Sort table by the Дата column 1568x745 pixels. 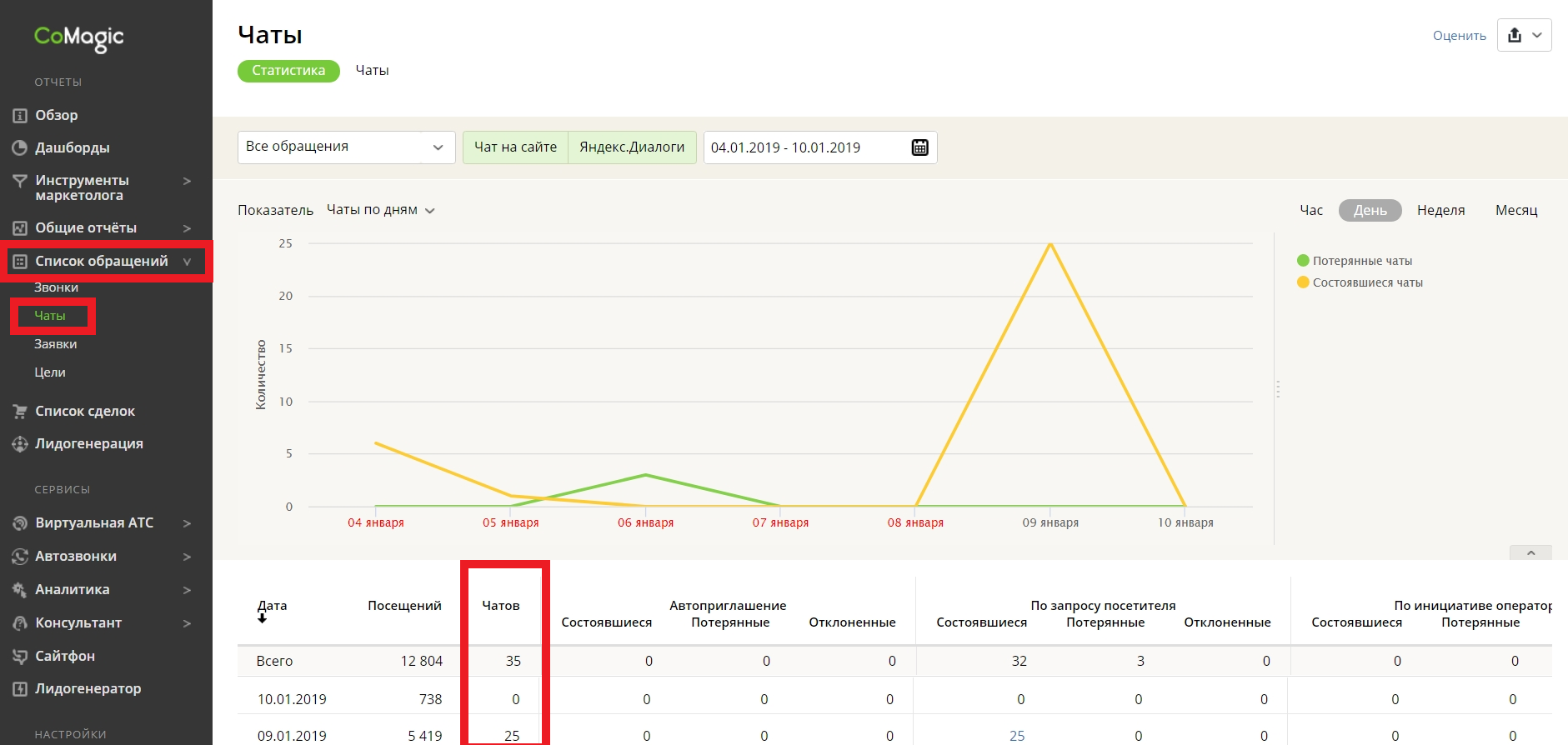[272, 607]
